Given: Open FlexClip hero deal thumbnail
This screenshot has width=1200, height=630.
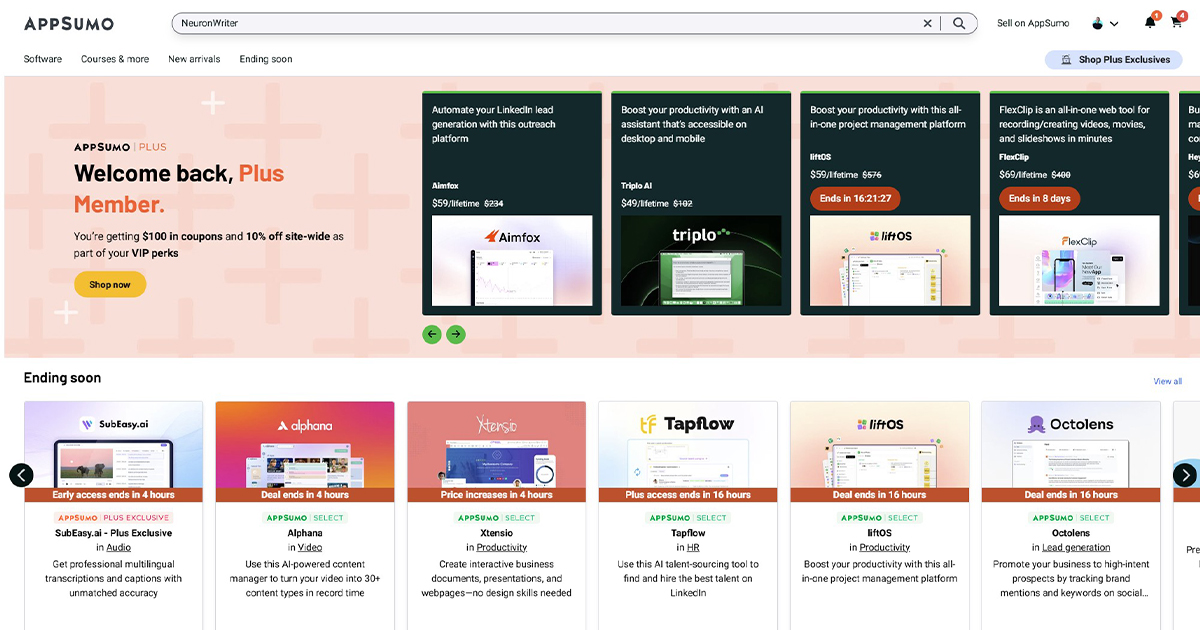Looking at the screenshot, I should coord(1079,261).
